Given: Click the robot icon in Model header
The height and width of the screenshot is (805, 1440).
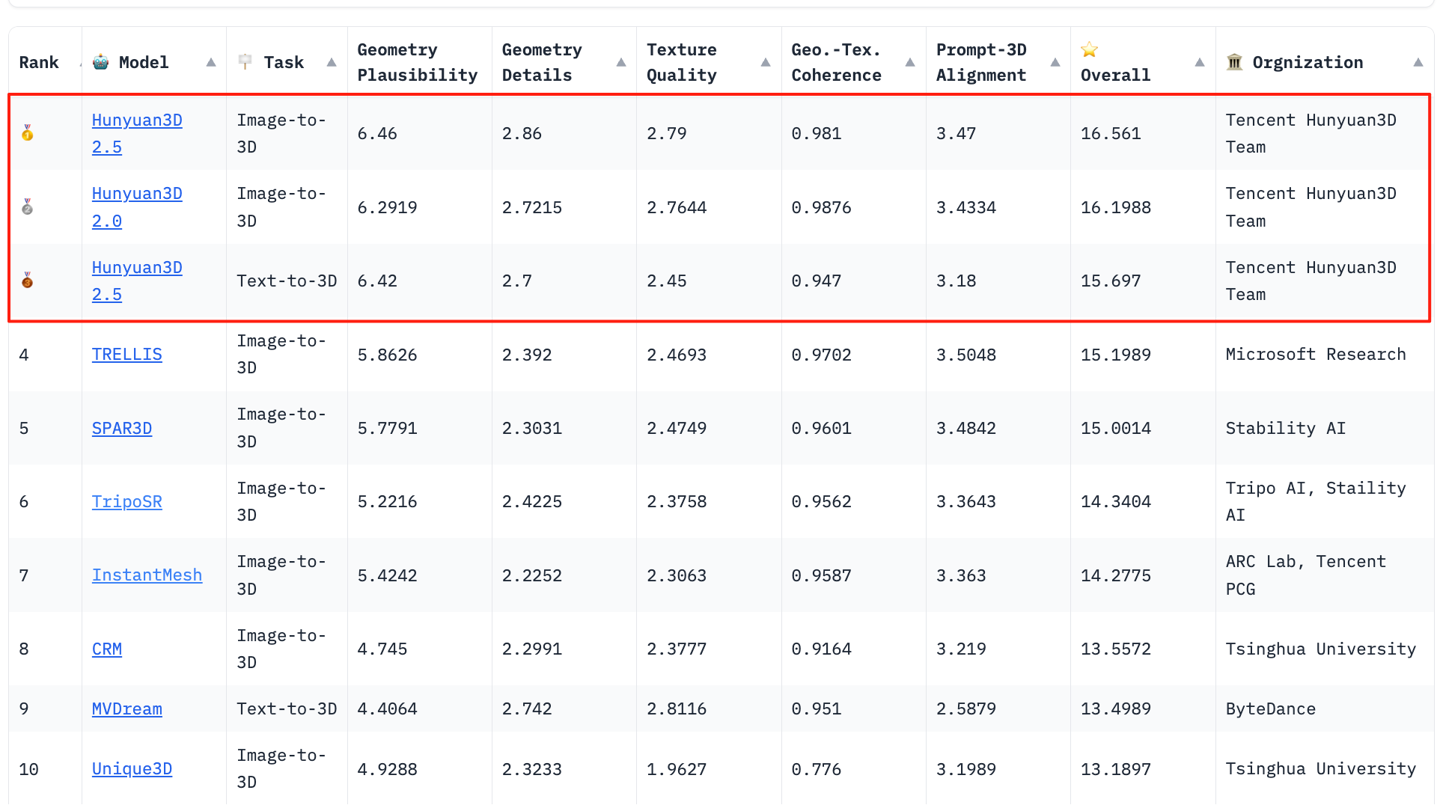Looking at the screenshot, I should click(101, 62).
